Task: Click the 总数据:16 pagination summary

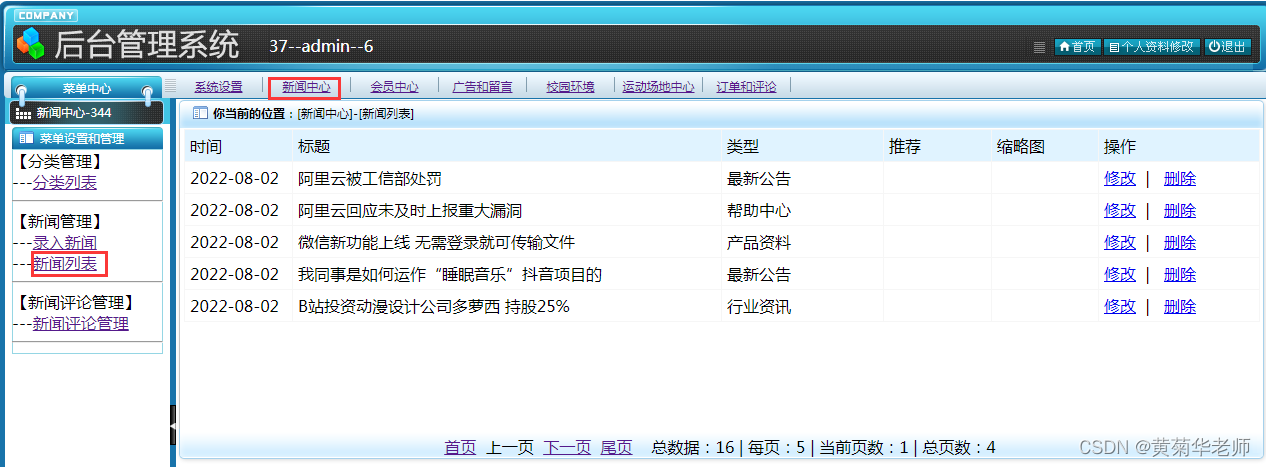Action: (692, 448)
